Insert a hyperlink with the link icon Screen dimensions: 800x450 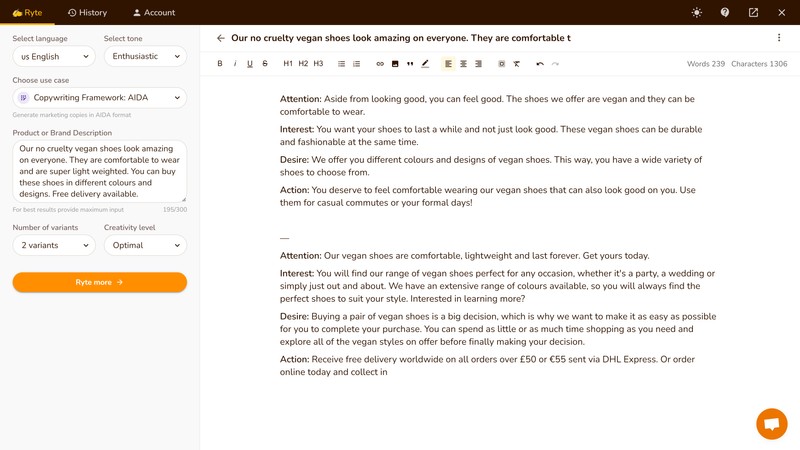(x=380, y=64)
